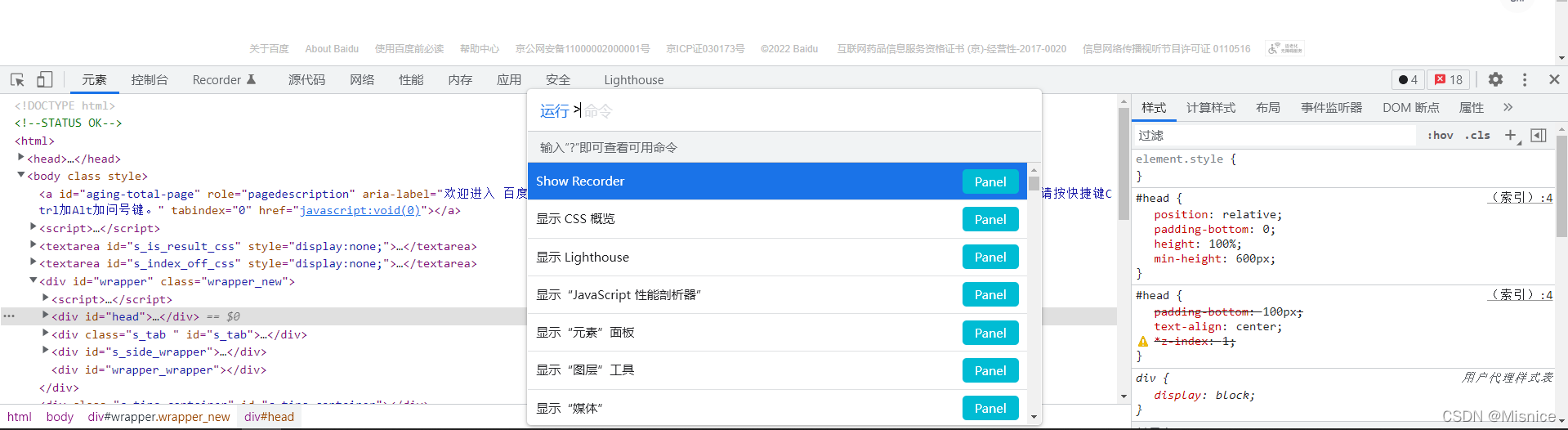Viewport: 1568px width, 430px height.
Task: Select the 计算样式 sidebar tab
Action: pos(1211,107)
